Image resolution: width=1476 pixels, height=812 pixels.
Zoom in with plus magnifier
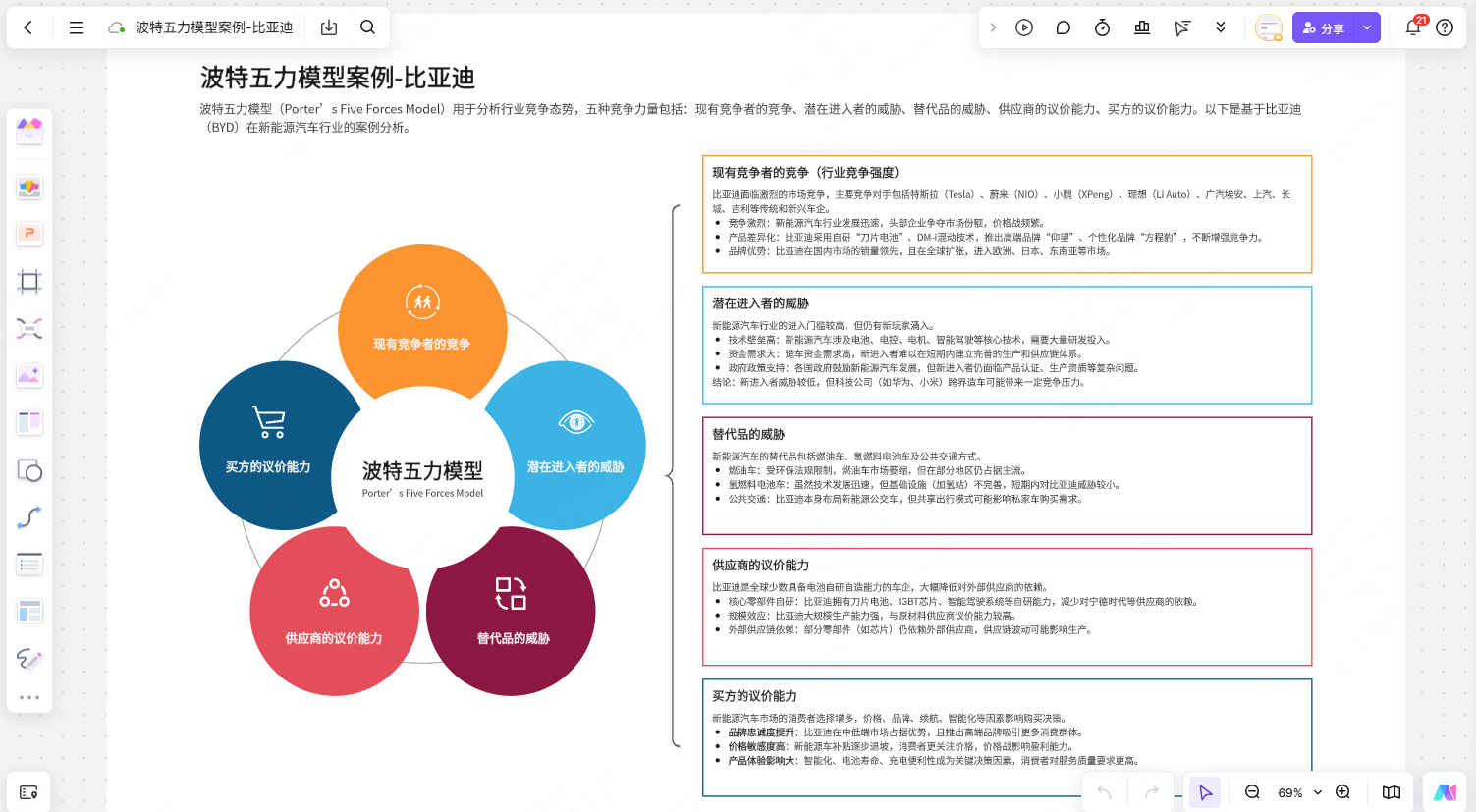click(x=1342, y=792)
